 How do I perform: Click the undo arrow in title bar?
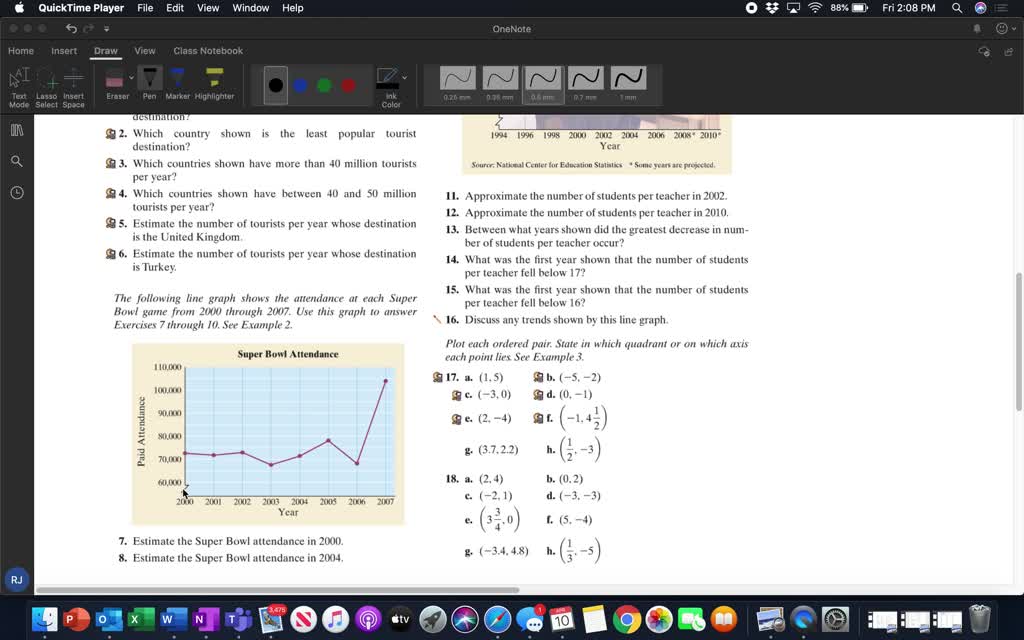pos(71,29)
